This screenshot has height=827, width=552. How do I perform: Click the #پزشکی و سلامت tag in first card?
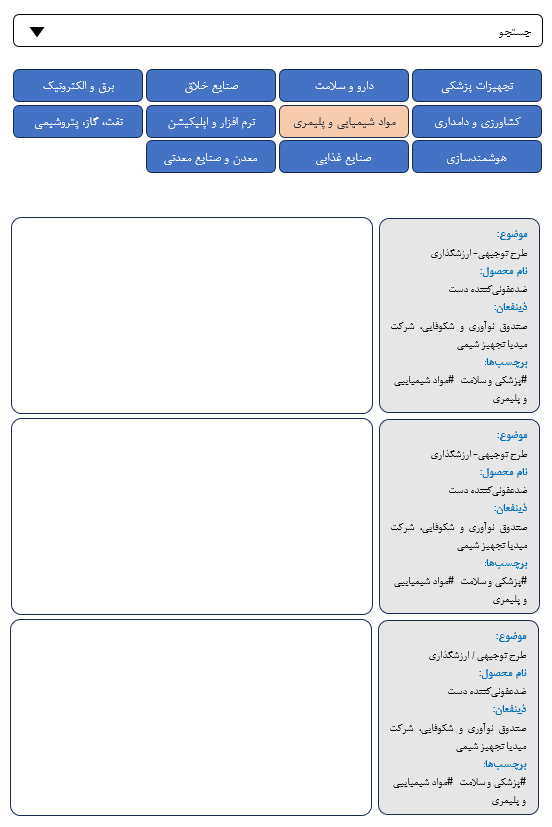pyautogui.click(x=494, y=380)
